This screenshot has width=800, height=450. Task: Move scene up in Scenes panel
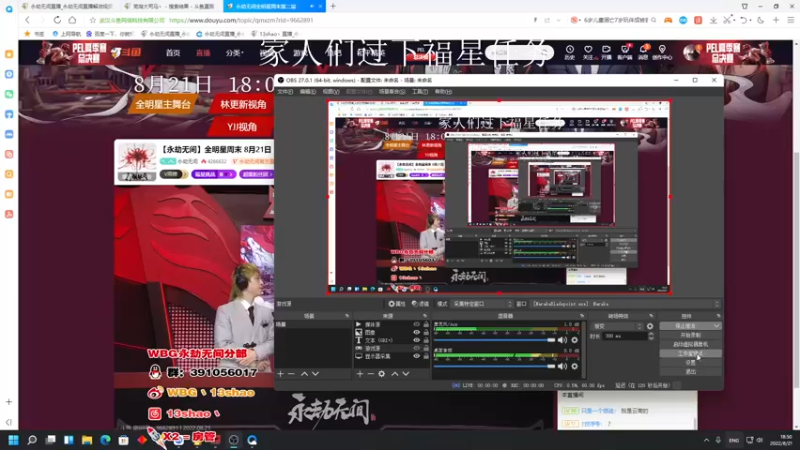coord(304,374)
